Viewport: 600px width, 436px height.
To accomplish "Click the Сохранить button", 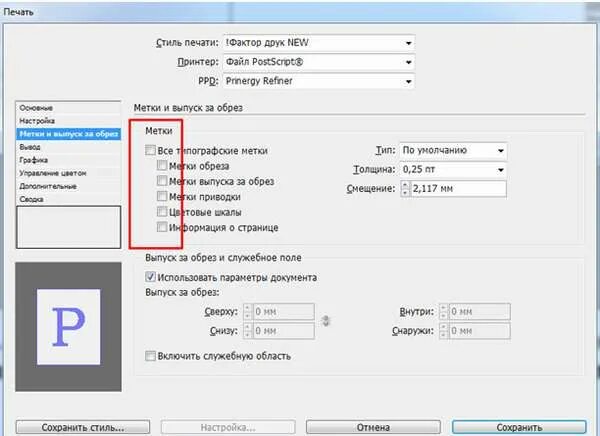I will tap(519, 427).
